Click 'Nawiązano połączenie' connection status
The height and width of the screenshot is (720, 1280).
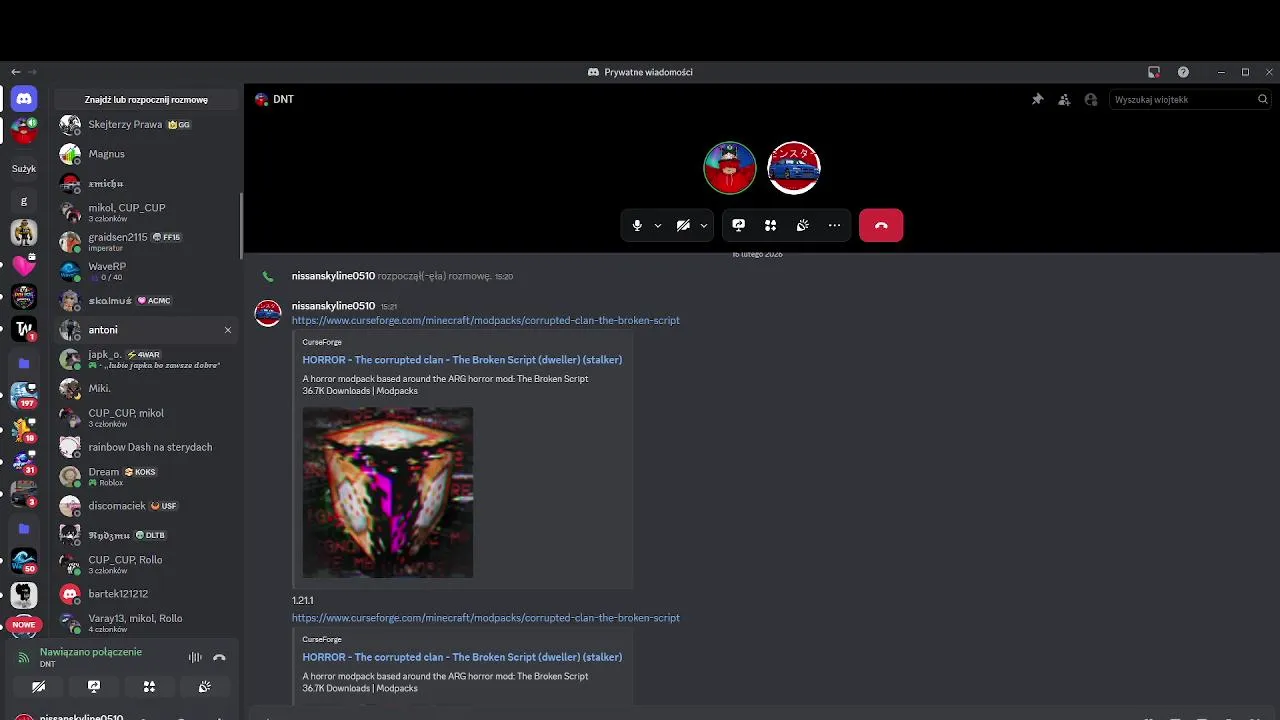pos(91,652)
